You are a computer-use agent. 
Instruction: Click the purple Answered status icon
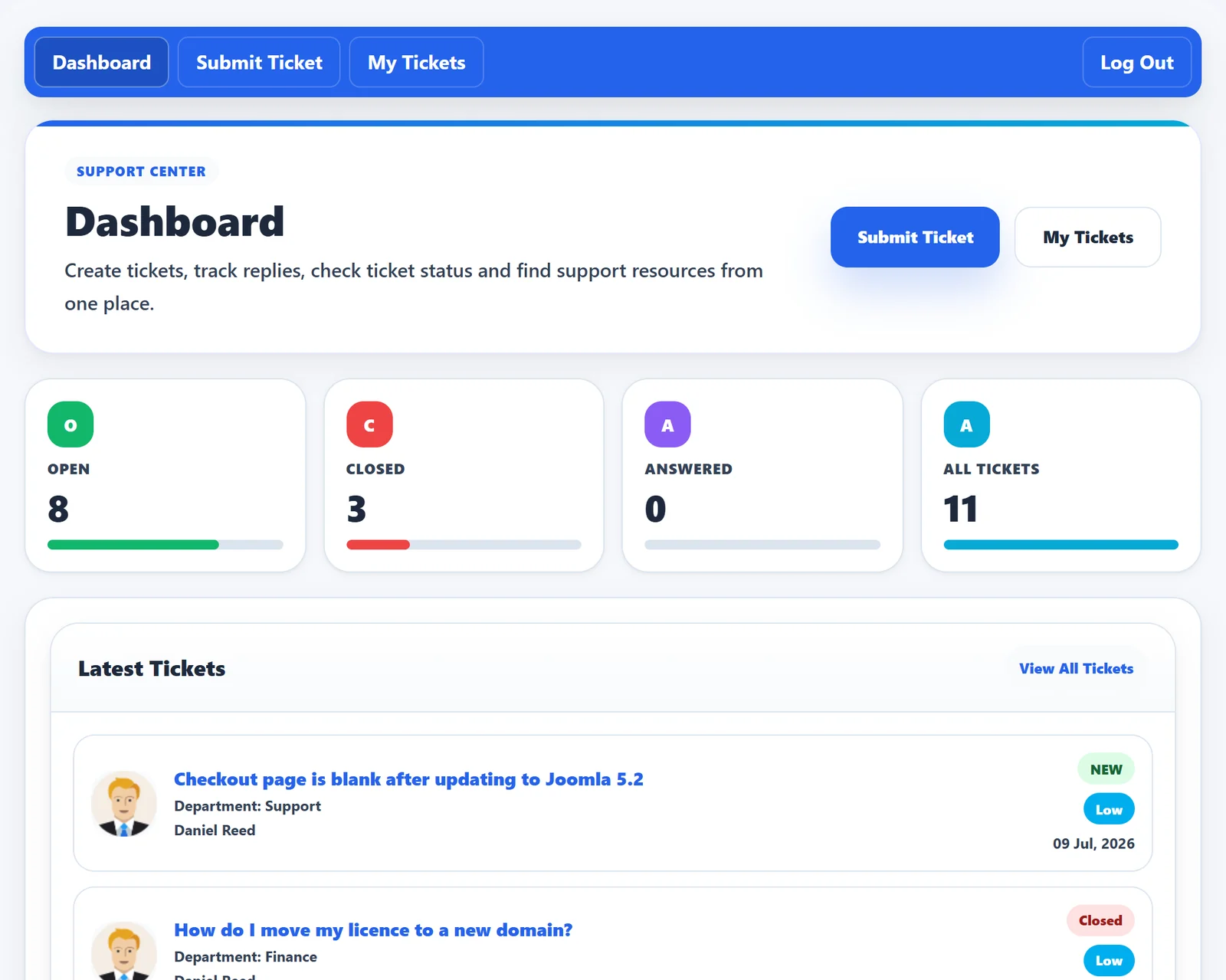667,424
